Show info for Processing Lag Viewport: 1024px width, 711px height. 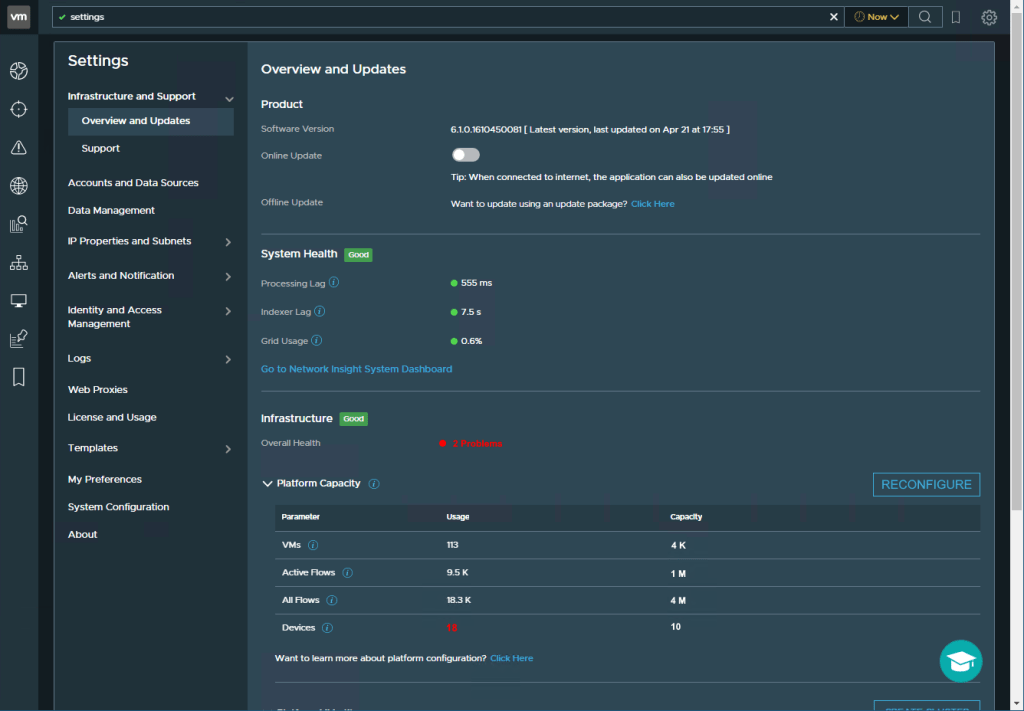[x=334, y=283]
